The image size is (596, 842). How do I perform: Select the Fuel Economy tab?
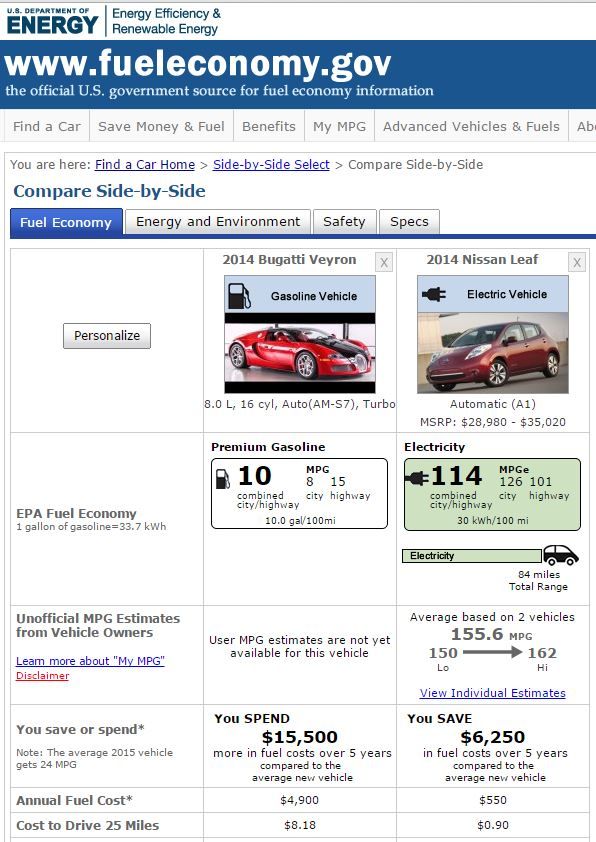pyautogui.click(x=66, y=223)
